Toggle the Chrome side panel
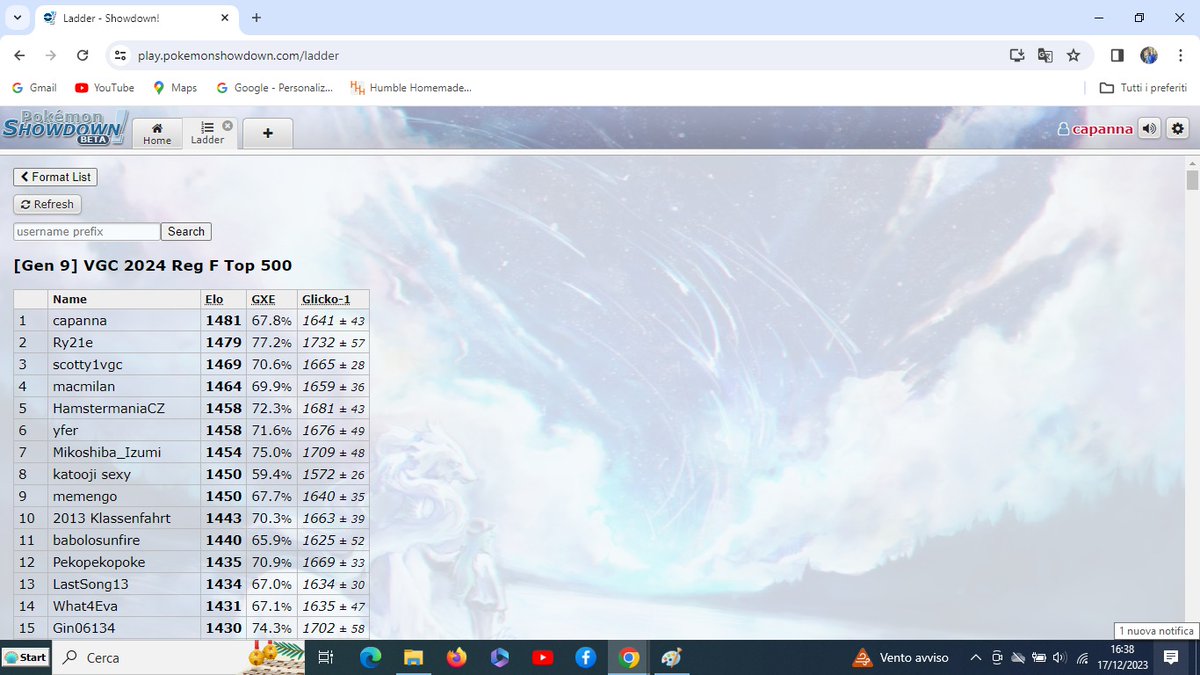The image size is (1200, 675). point(1117,56)
